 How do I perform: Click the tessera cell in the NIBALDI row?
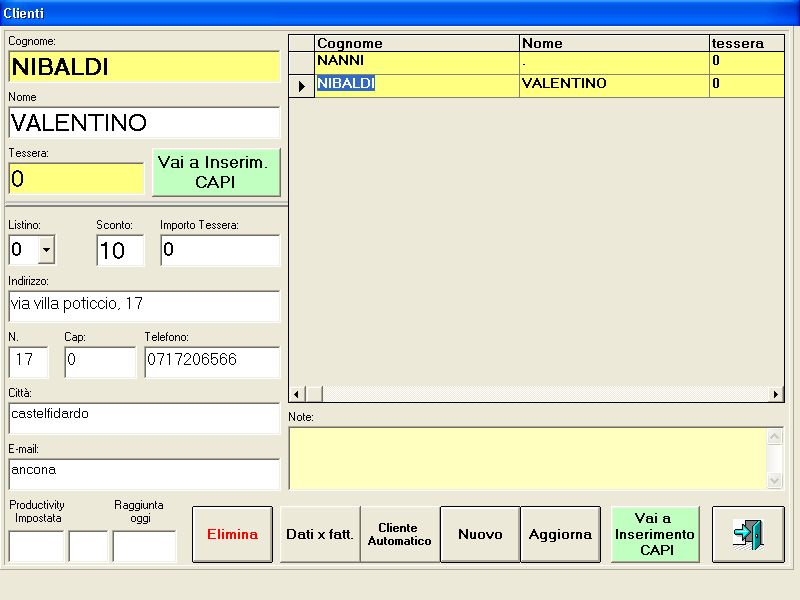point(747,86)
